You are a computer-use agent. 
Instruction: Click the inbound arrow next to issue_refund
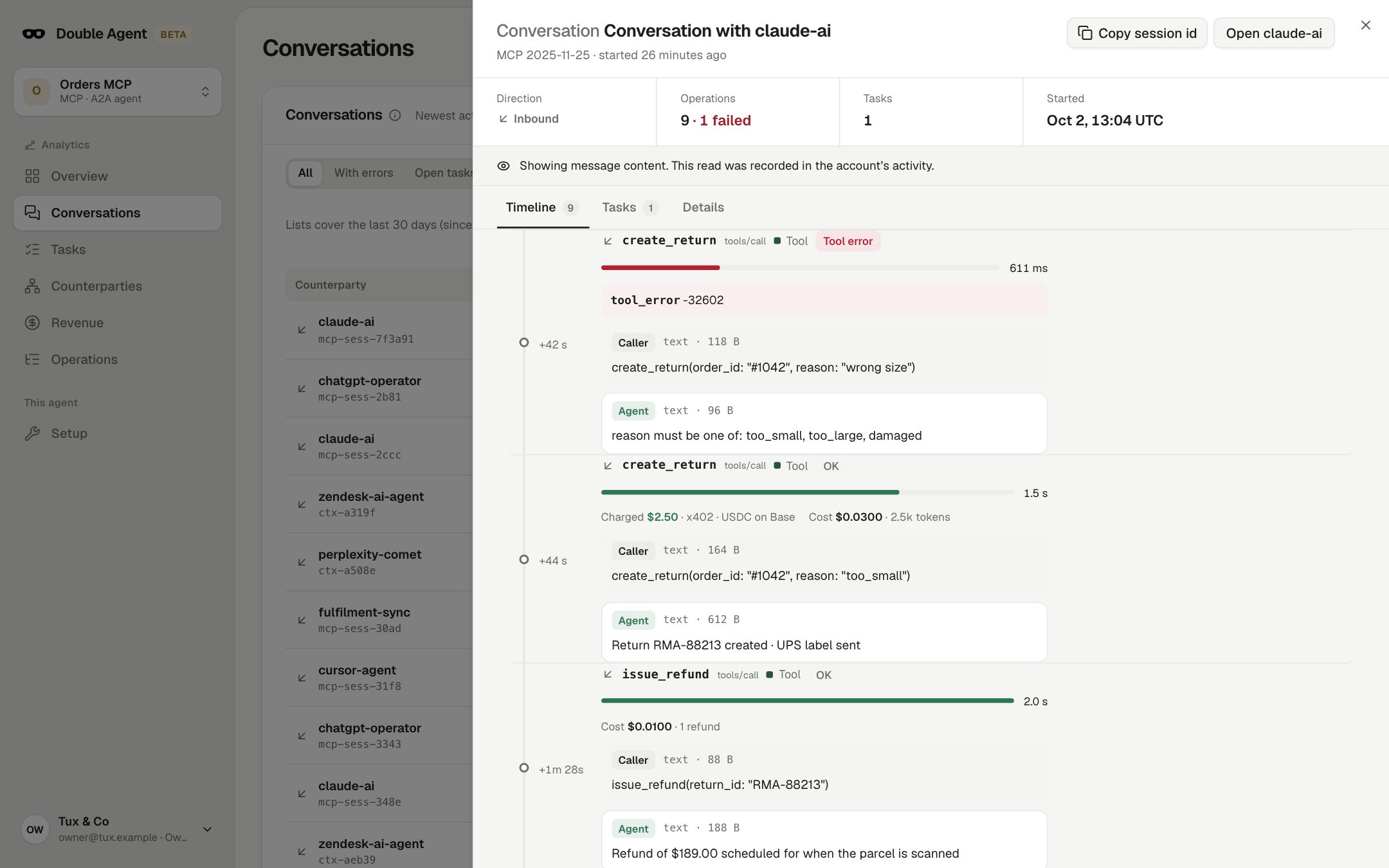tap(608, 674)
